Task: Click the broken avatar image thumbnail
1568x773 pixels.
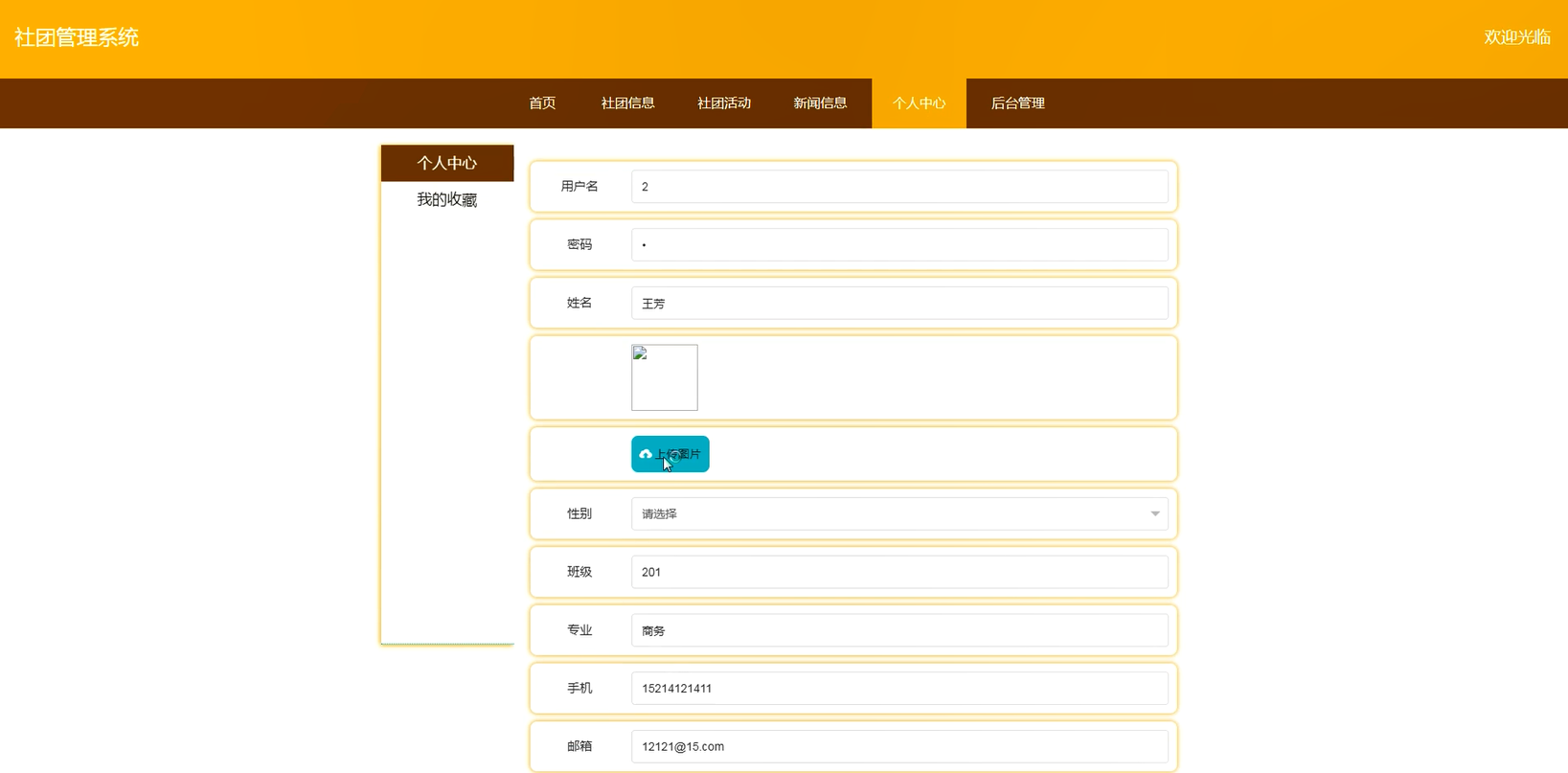Action: pos(664,377)
